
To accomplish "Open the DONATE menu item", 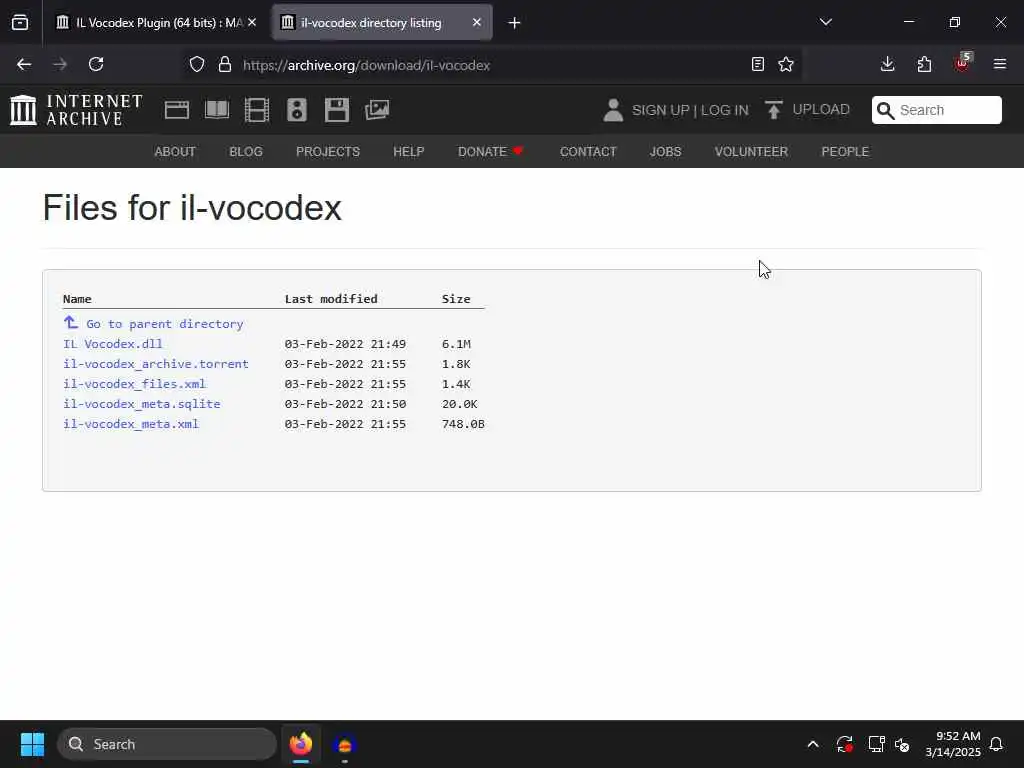I will tap(490, 152).
